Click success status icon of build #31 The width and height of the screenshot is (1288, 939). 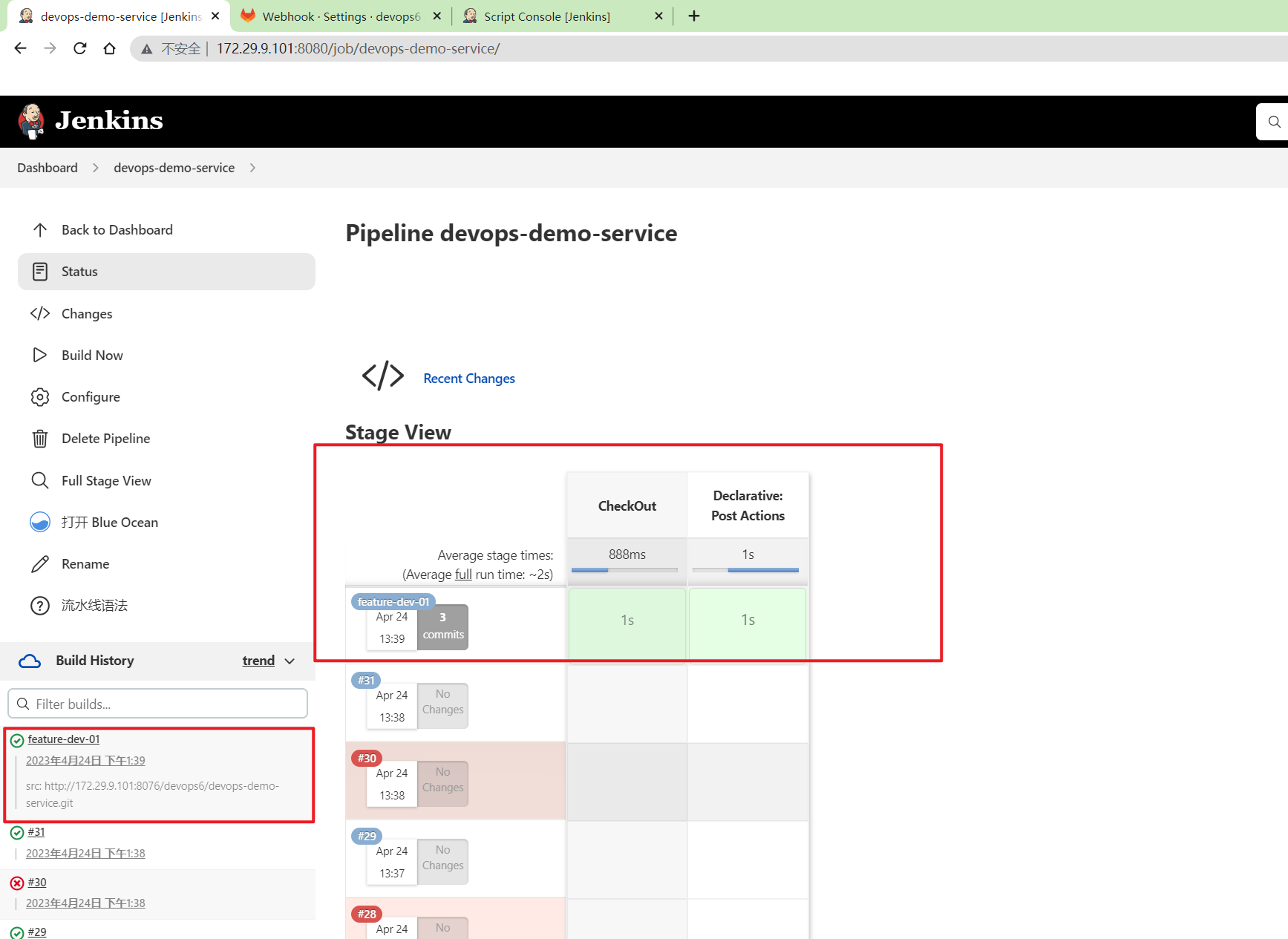(x=17, y=833)
